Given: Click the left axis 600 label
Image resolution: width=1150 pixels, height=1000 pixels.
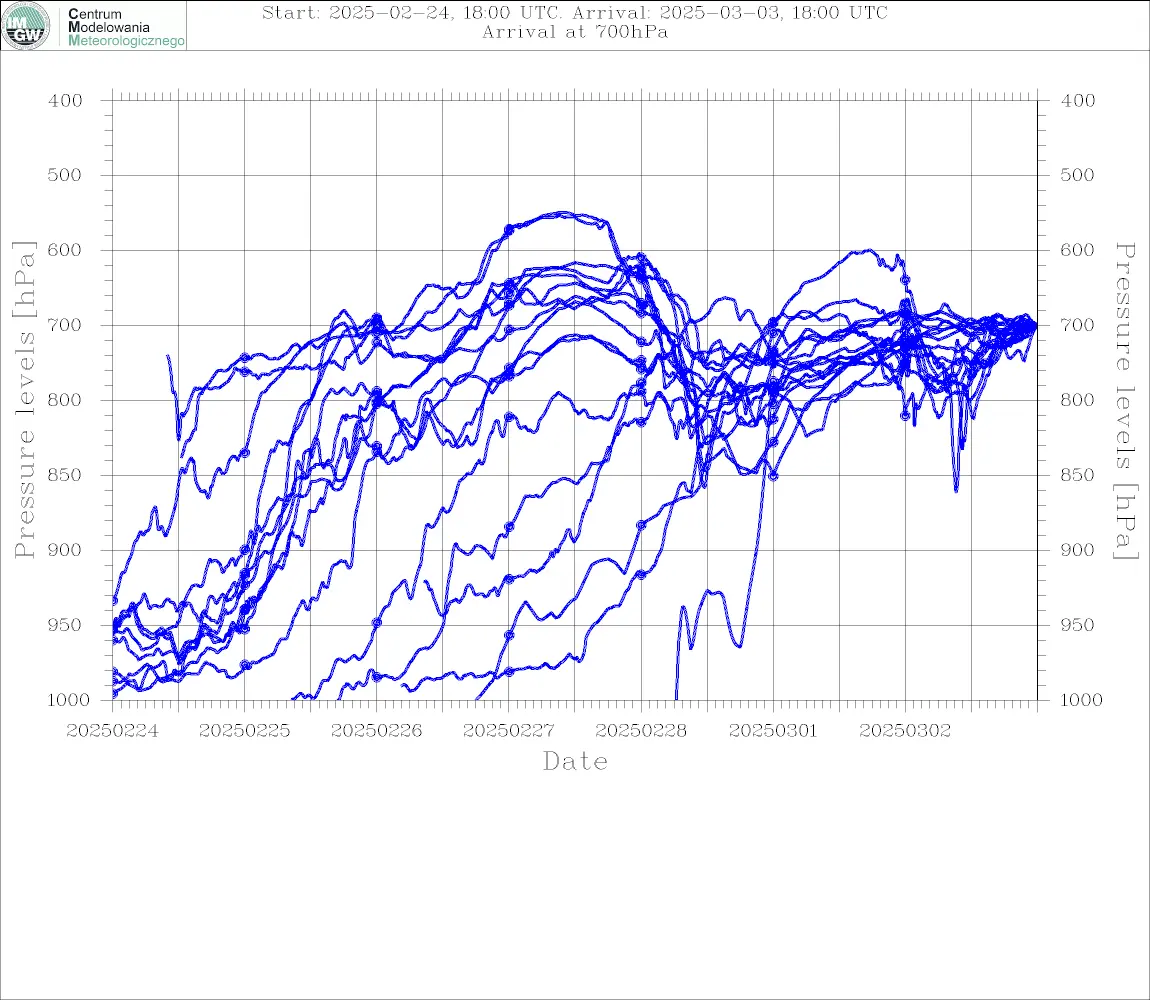Looking at the screenshot, I should (65, 249).
